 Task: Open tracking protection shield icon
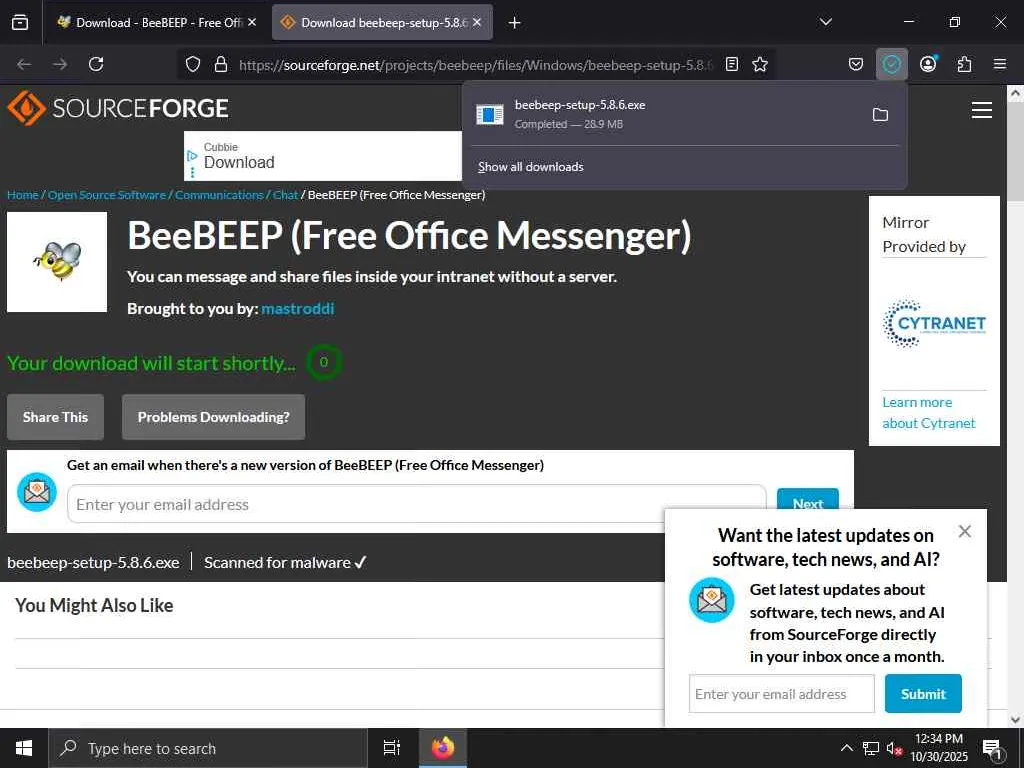(193, 64)
